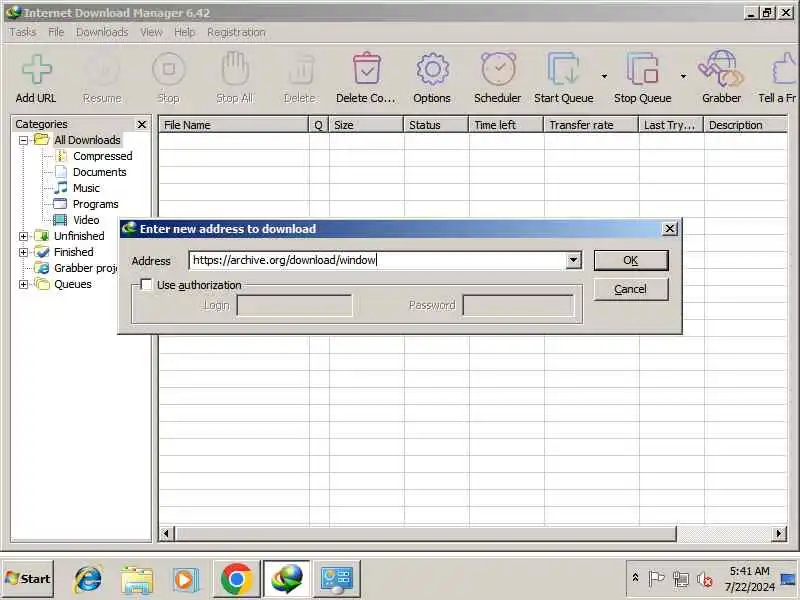Click the scrollbar right arrow

[779, 534]
